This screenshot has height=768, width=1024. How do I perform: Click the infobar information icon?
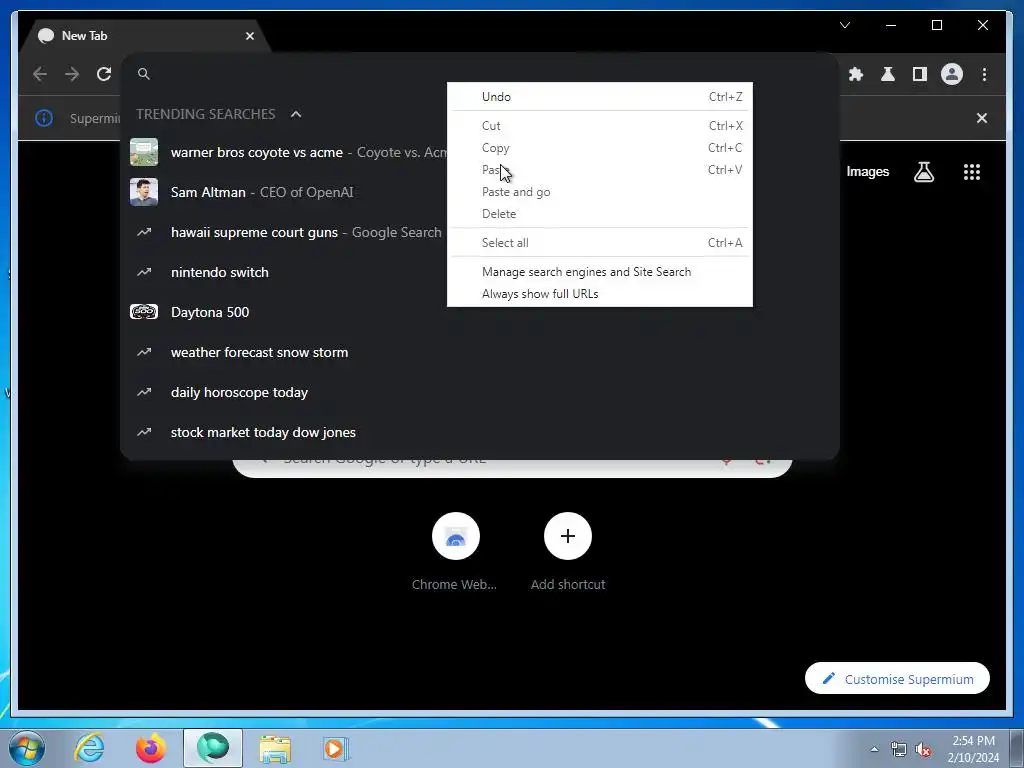(44, 118)
